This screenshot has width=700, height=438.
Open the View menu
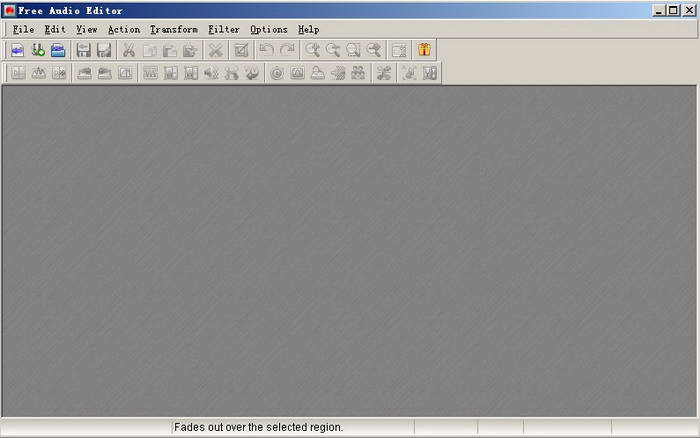pyautogui.click(x=87, y=29)
